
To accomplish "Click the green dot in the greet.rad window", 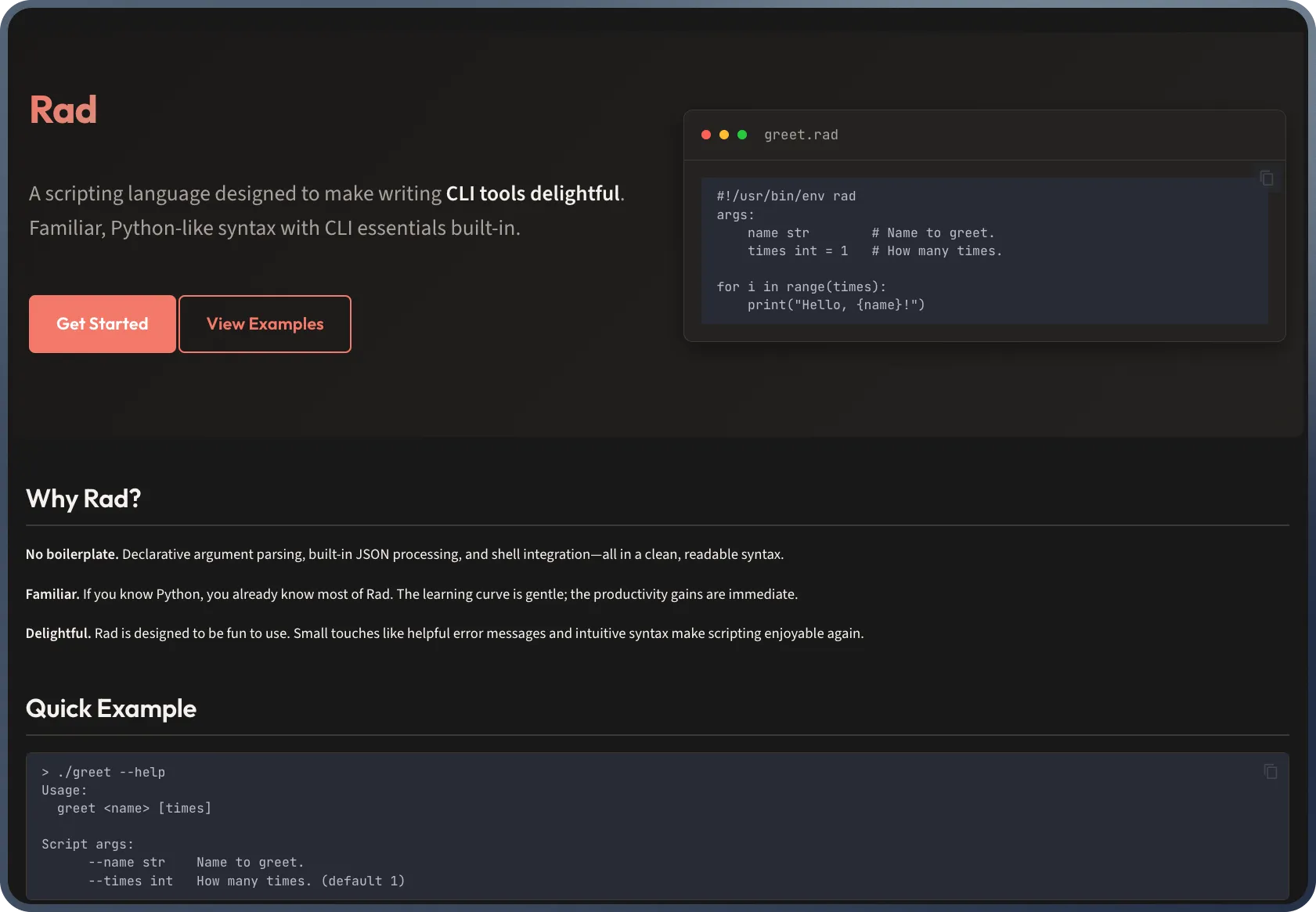I will (742, 135).
